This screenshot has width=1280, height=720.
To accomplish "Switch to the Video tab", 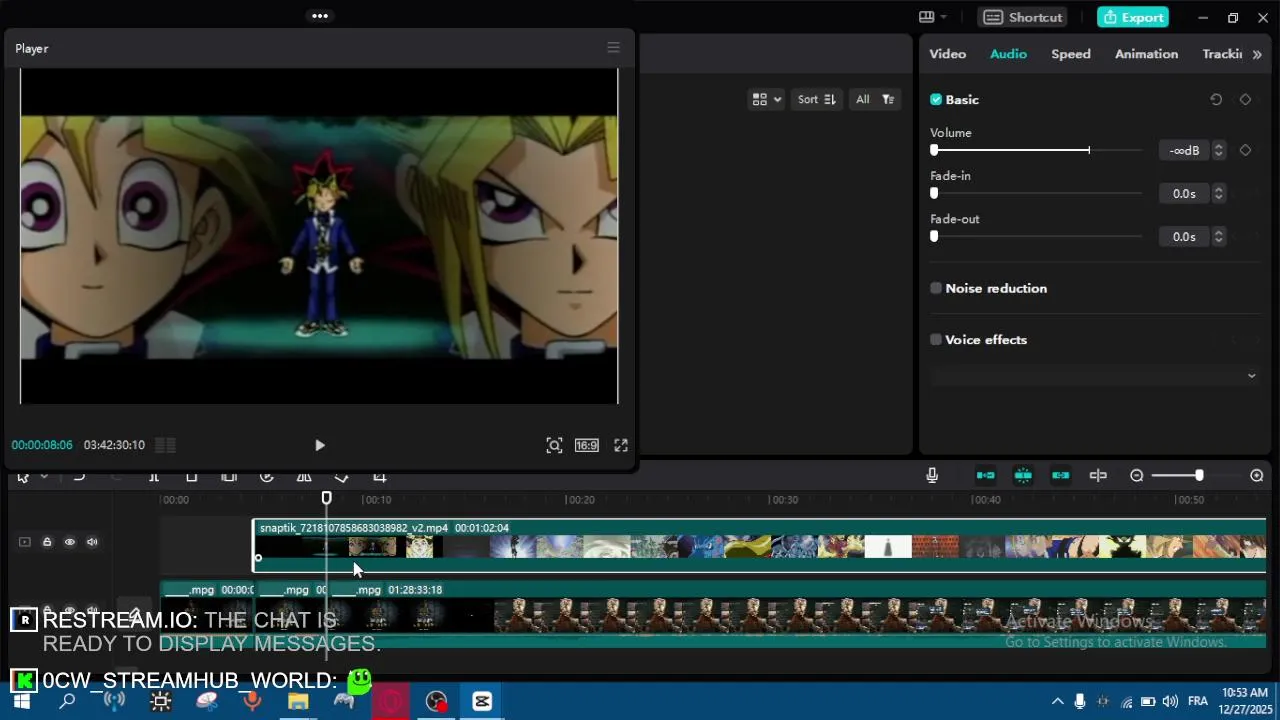I will tap(947, 54).
